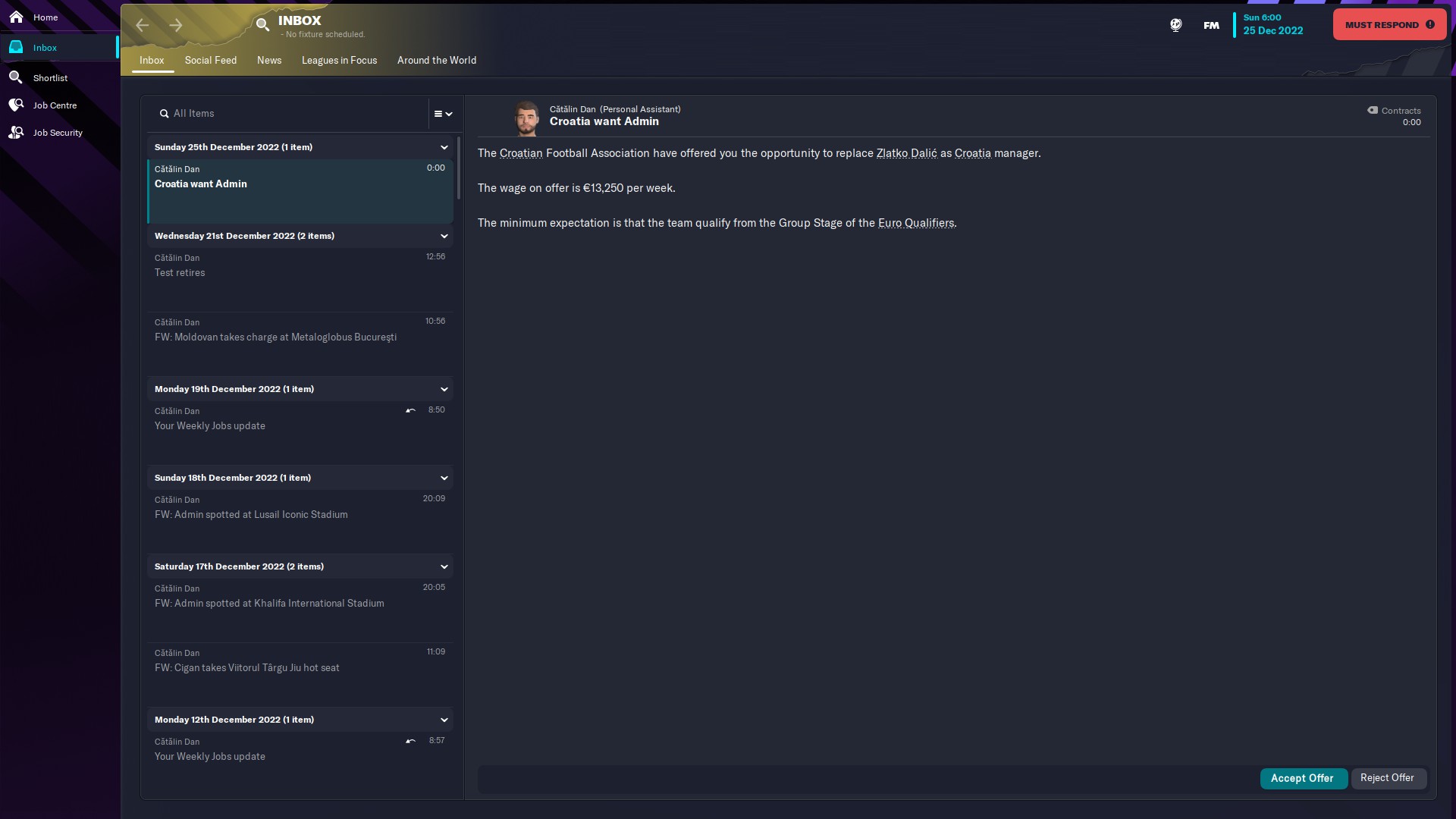Switch to the Social Feed tab

pos(211,60)
